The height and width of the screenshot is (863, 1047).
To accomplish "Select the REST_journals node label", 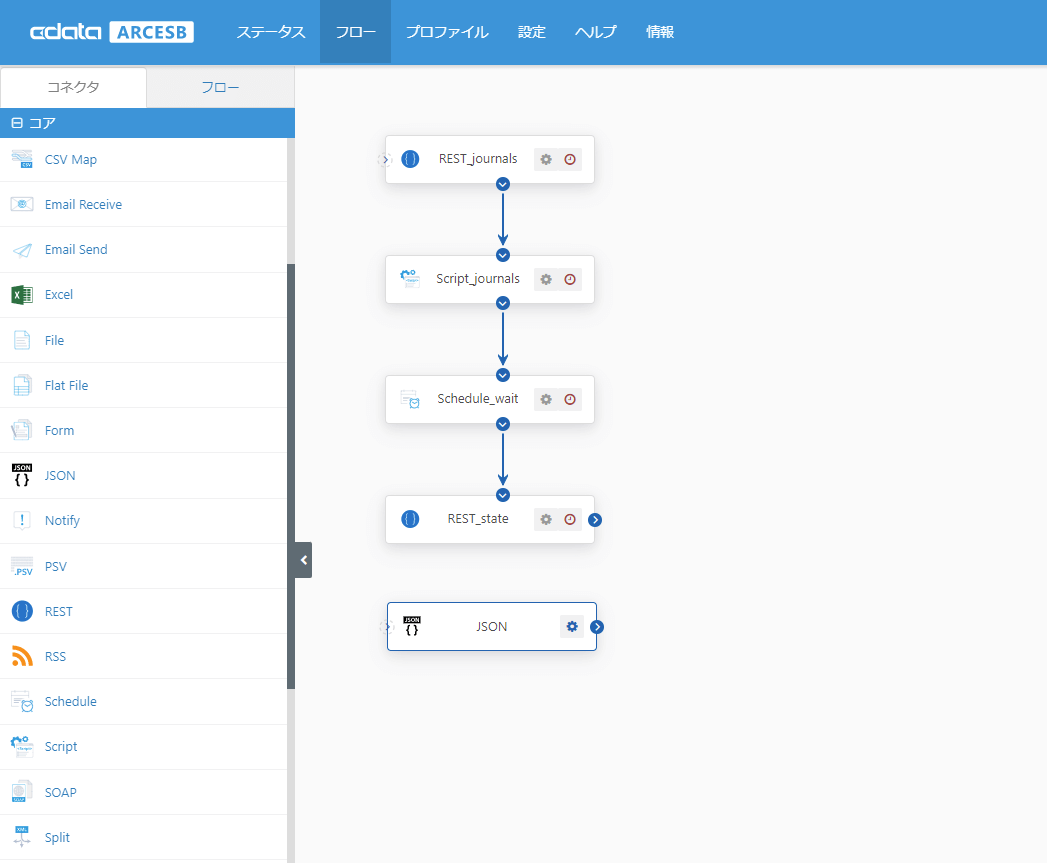I will 477,159.
